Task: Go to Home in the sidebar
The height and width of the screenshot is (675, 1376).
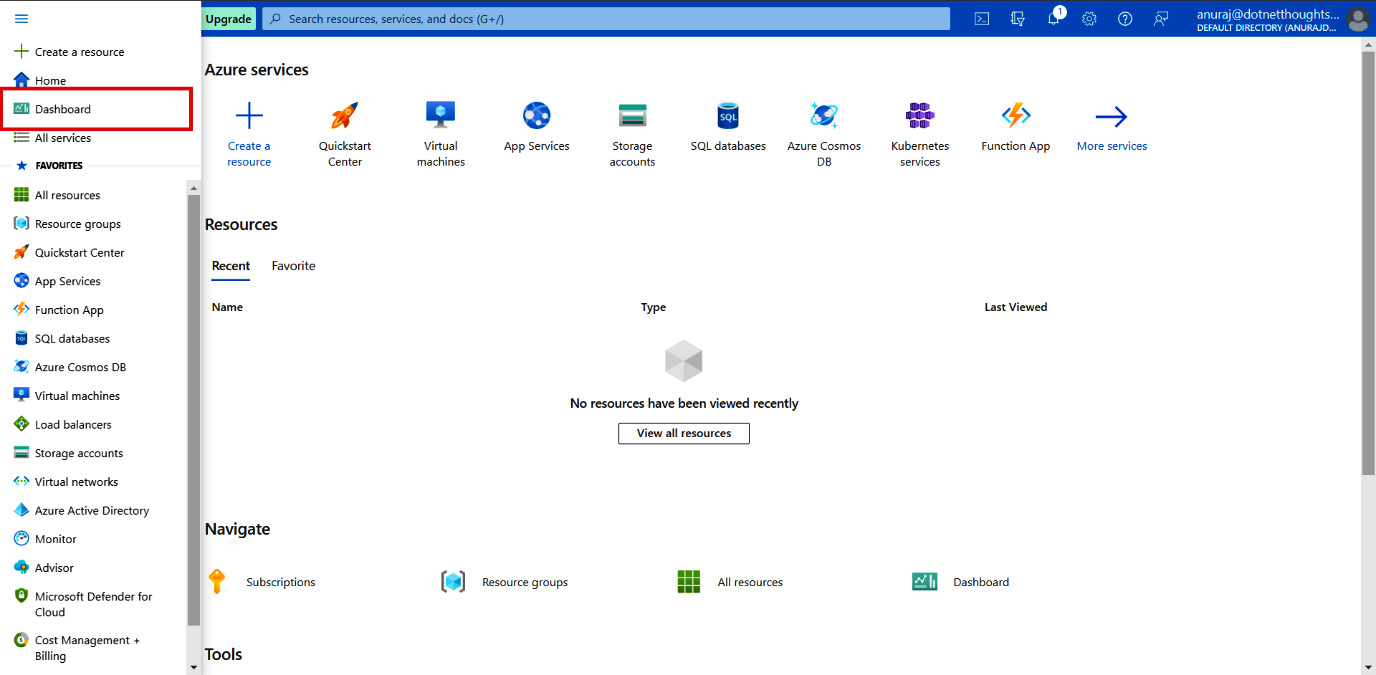Action: click(40, 81)
